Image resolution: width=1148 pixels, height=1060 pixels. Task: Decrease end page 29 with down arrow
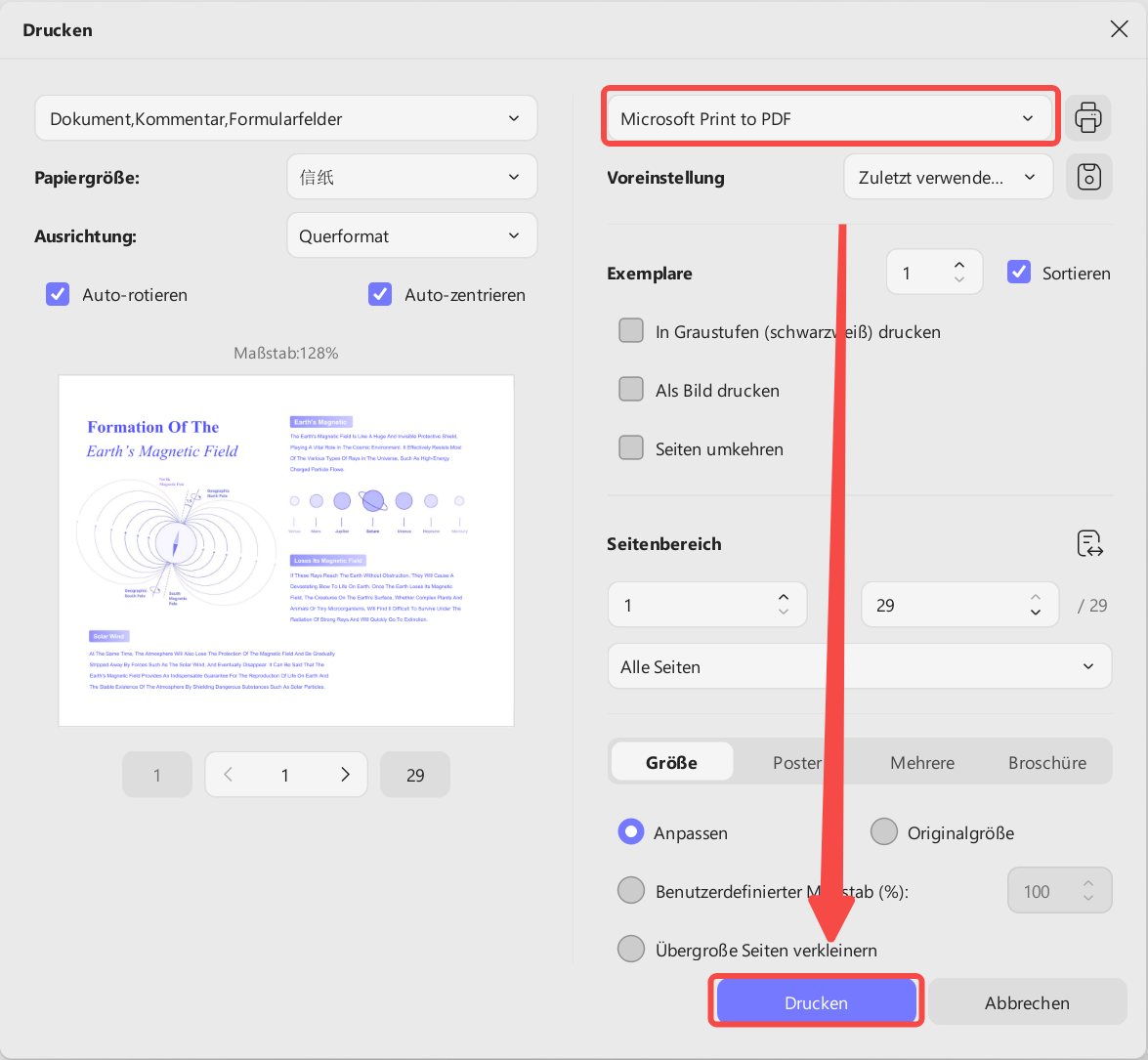click(1036, 612)
